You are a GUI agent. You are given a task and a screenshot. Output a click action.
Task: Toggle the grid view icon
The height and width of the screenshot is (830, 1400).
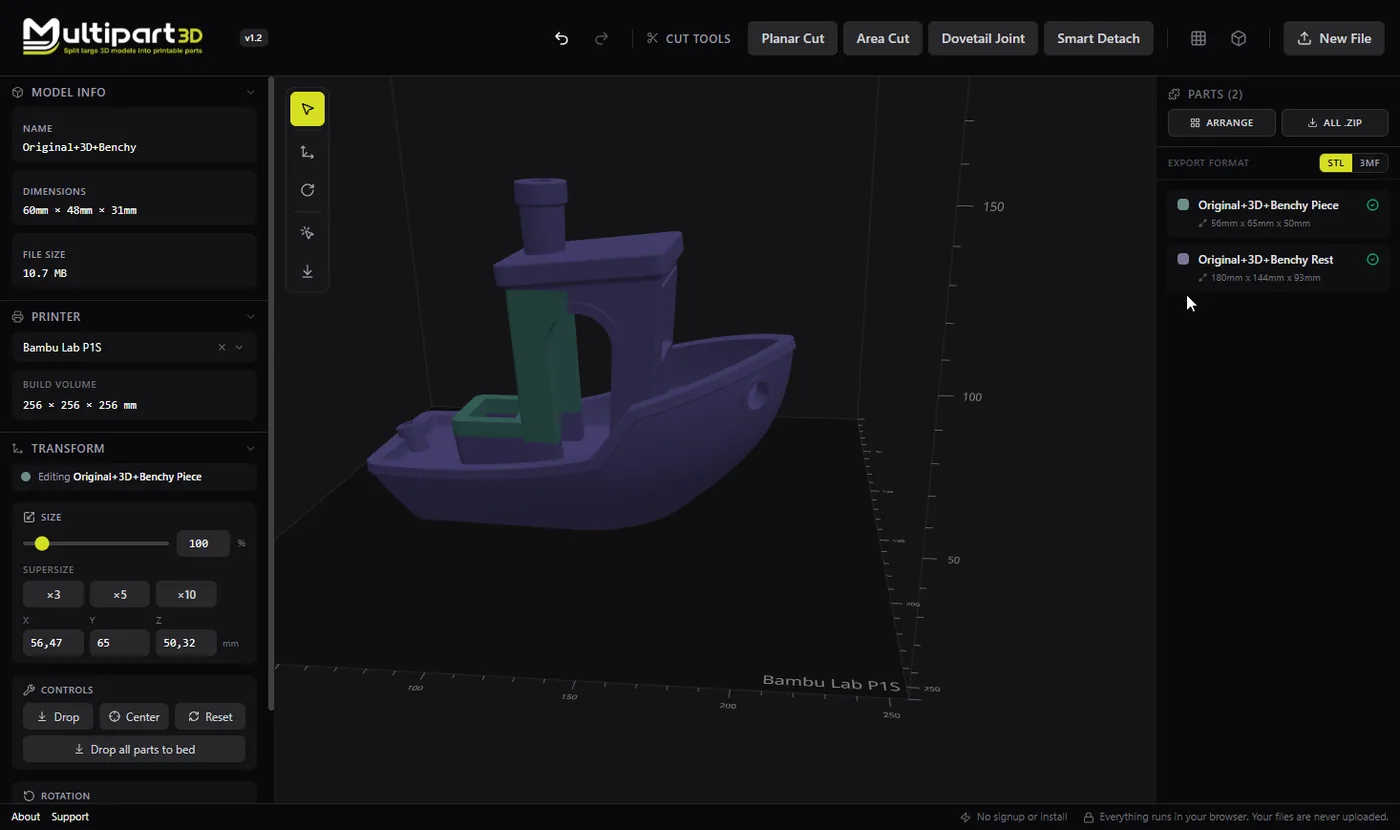pos(1198,39)
